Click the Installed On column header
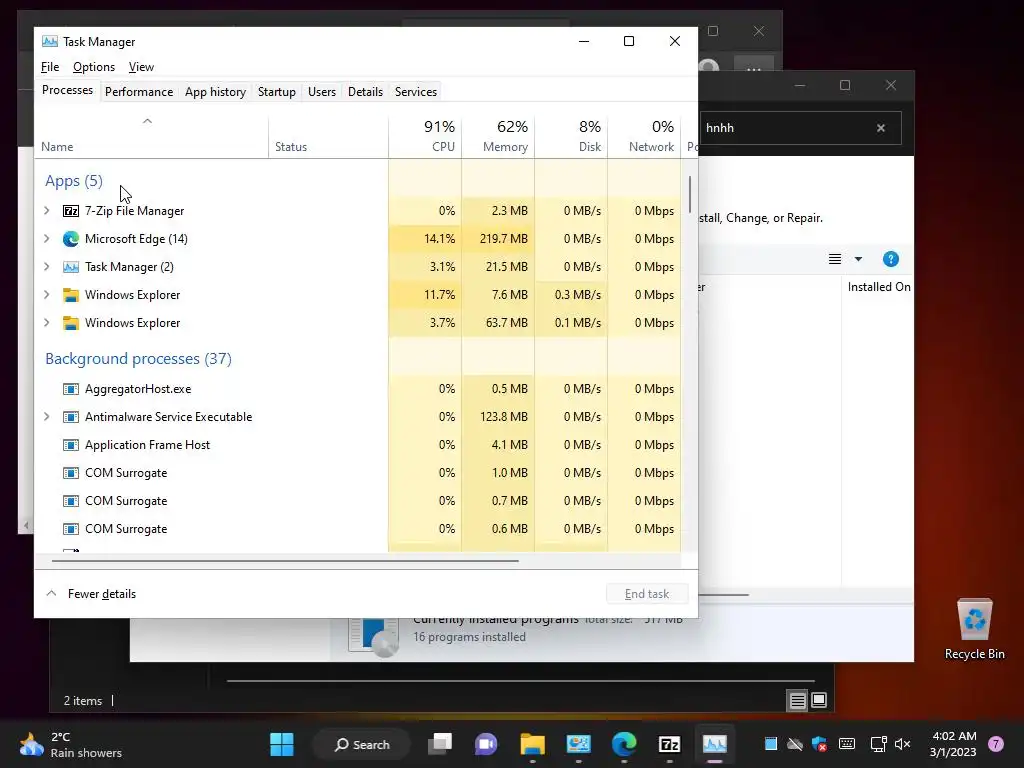The image size is (1024, 768). [x=878, y=287]
